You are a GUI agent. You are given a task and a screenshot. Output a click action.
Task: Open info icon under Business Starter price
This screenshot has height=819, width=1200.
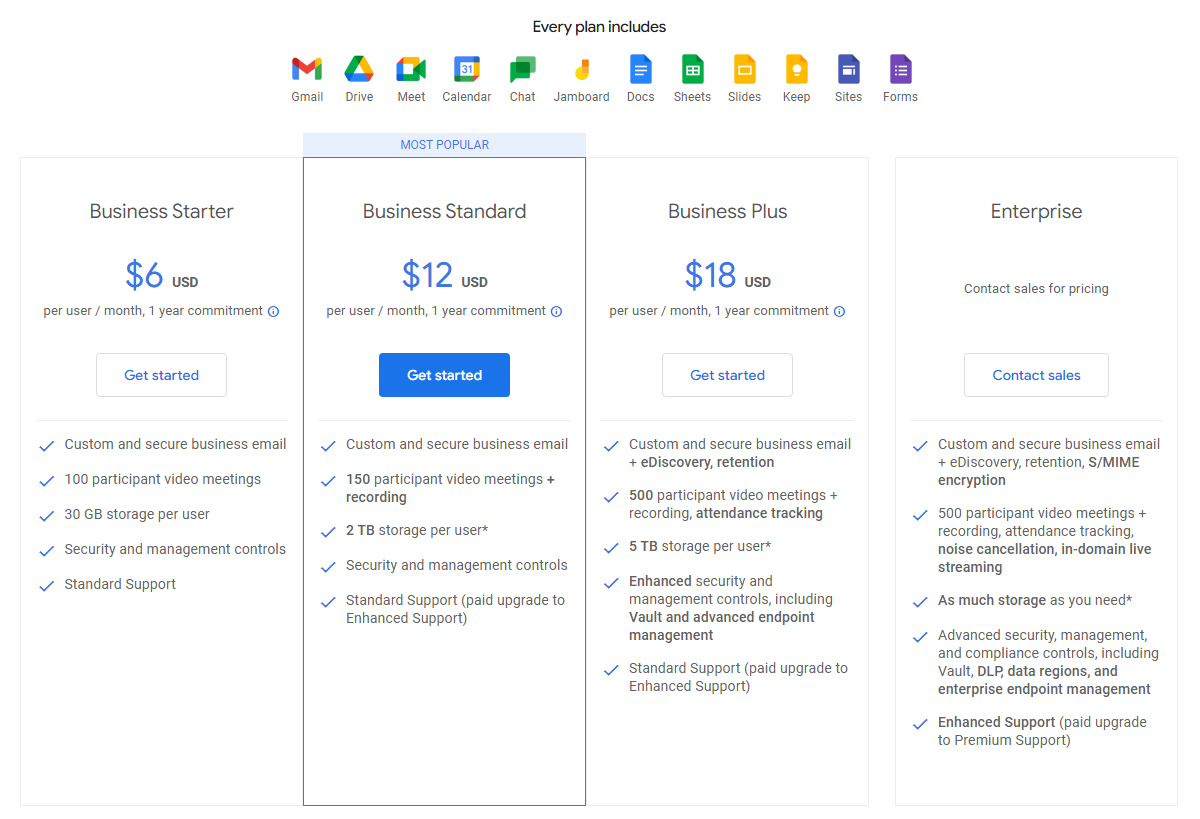pos(274,311)
